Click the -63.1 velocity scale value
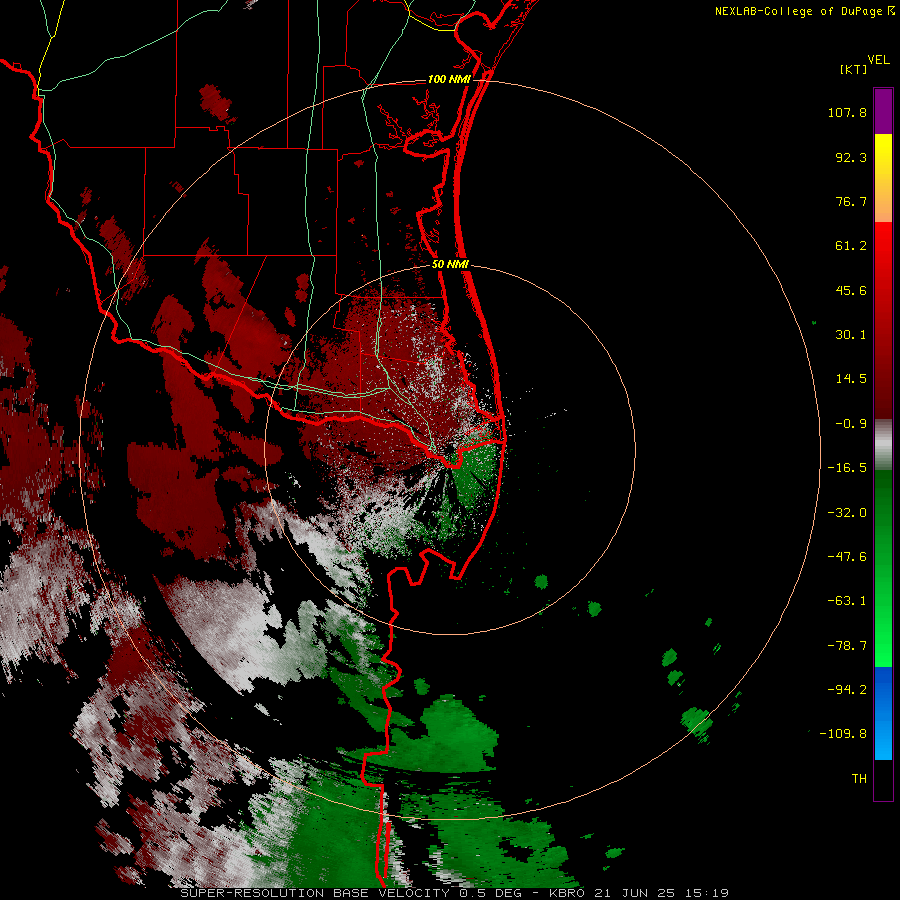Image resolution: width=900 pixels, height=900 pixels. click(847, 601)
